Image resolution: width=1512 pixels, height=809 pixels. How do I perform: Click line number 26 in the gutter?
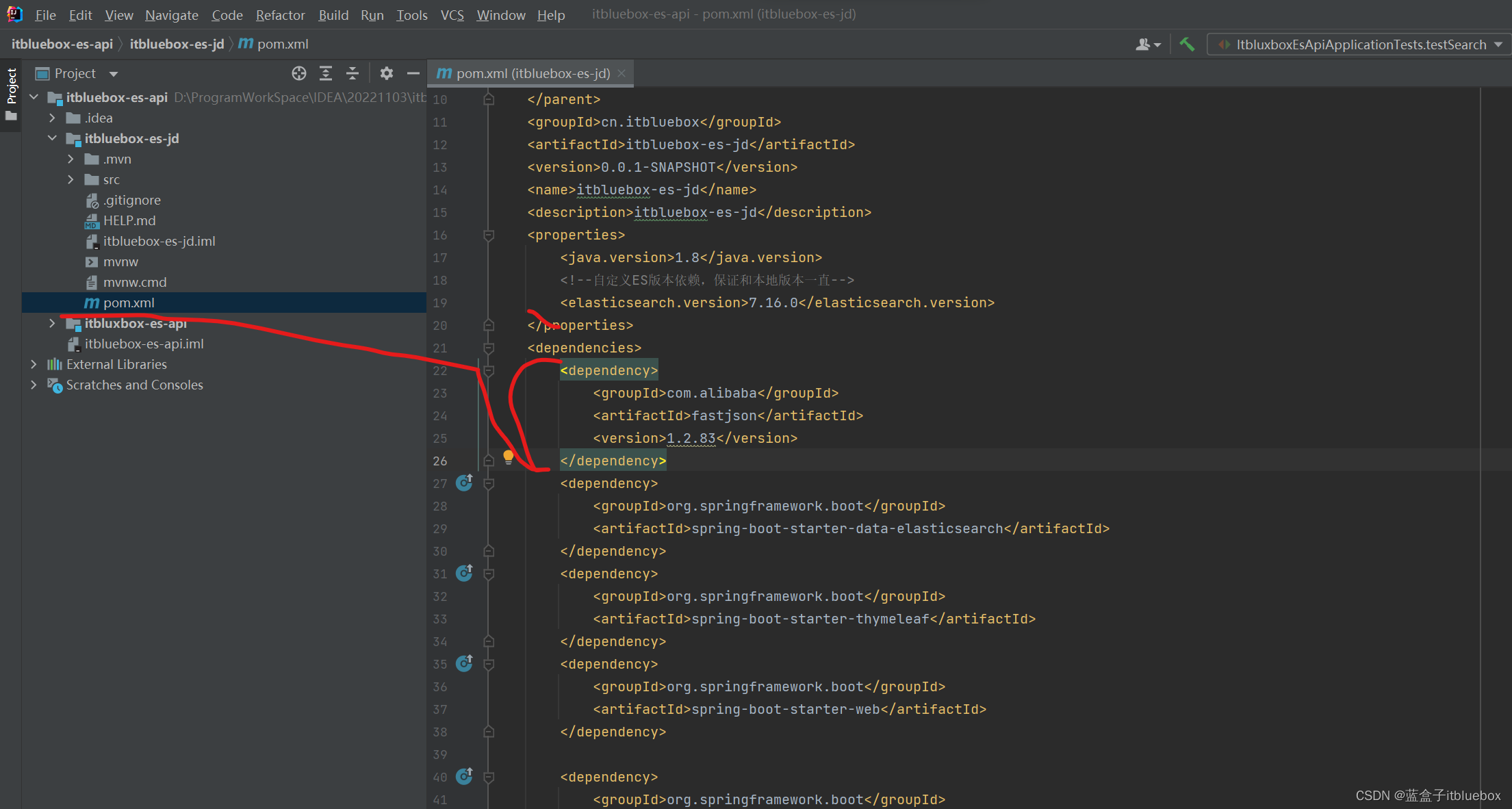click(440, 461)
